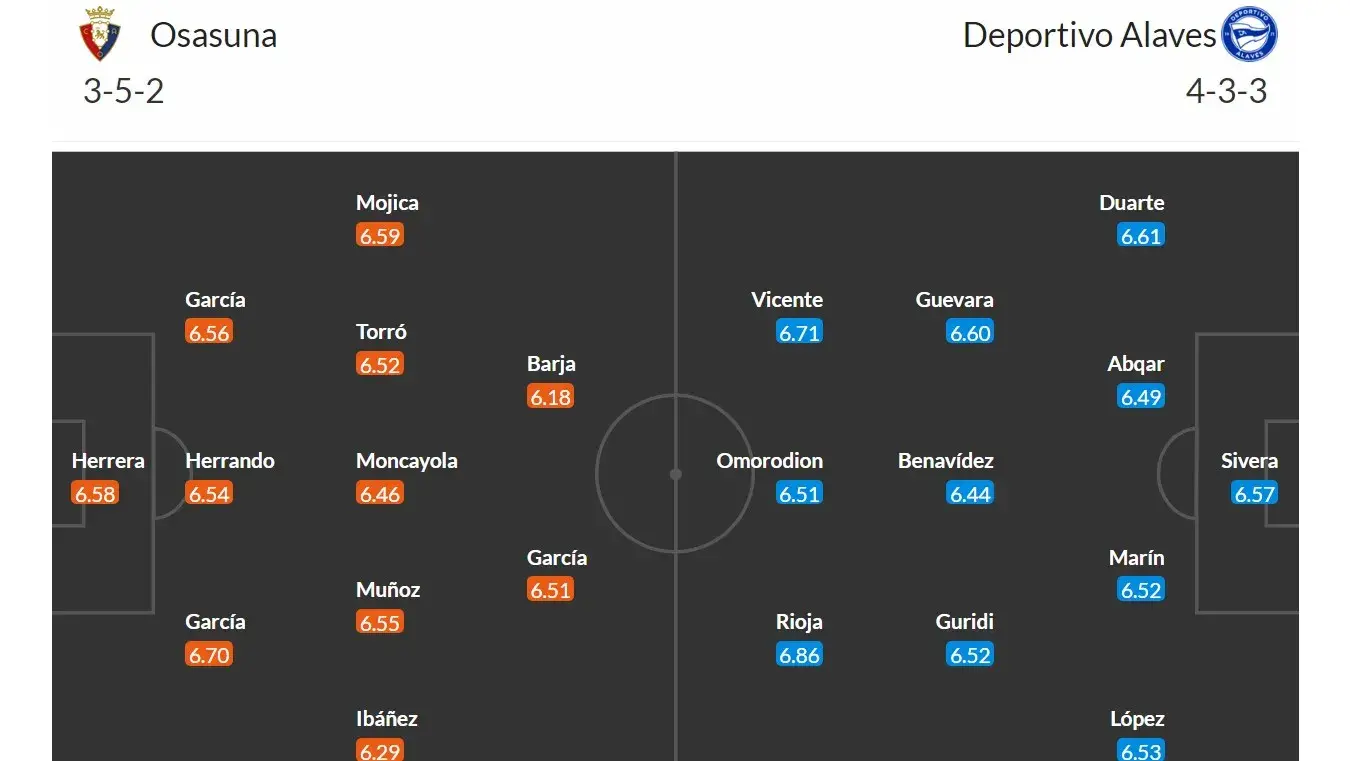Screen dimensions: 1350x761
Task: Click Ibáñez's 6.29 rating badge
Action: click(380, 751)
